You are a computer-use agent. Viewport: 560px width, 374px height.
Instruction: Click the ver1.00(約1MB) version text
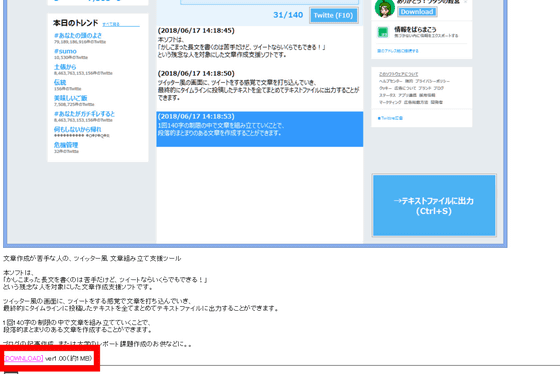point(69,358)
